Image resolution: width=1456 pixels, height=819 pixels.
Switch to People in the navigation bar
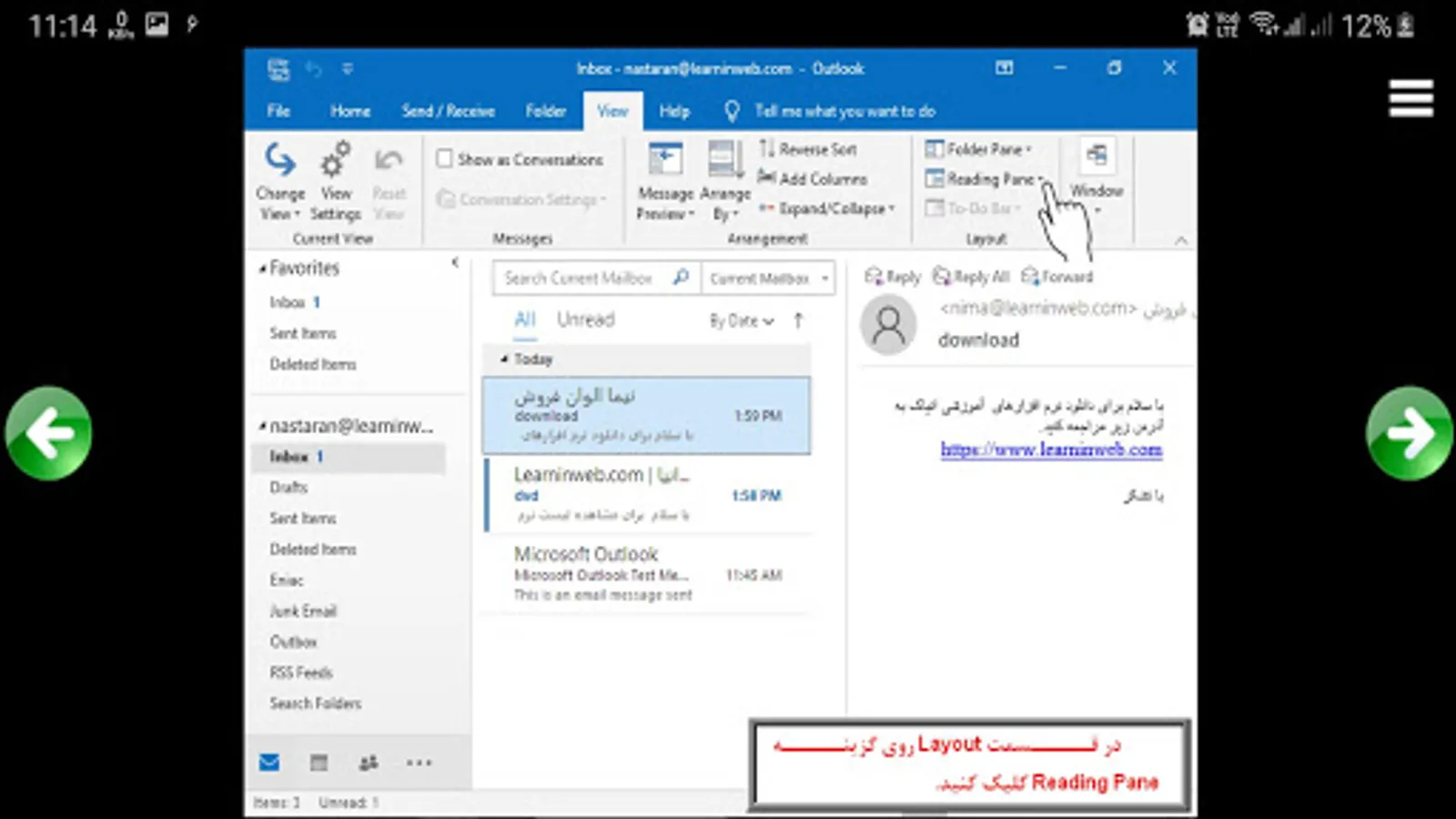(369, 763)
